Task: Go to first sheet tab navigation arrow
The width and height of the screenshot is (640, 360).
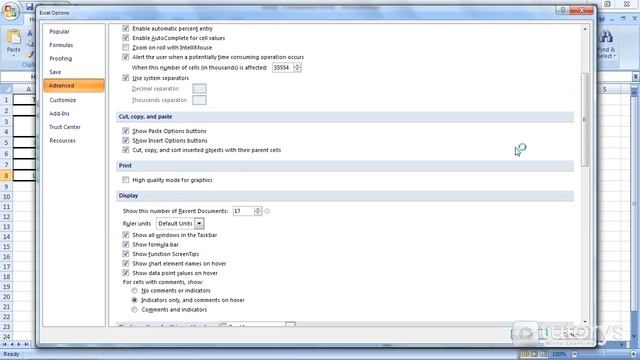Action: (4, 344)
